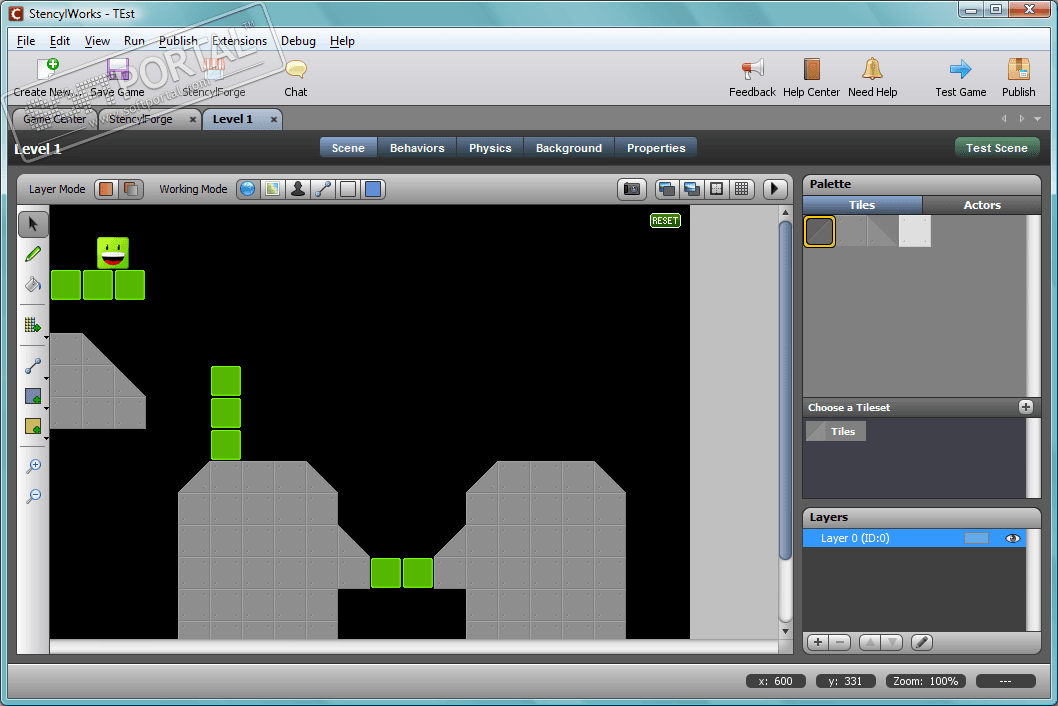
Task: Click the Create New toolbar icon
Action: [x=48, y=69]
